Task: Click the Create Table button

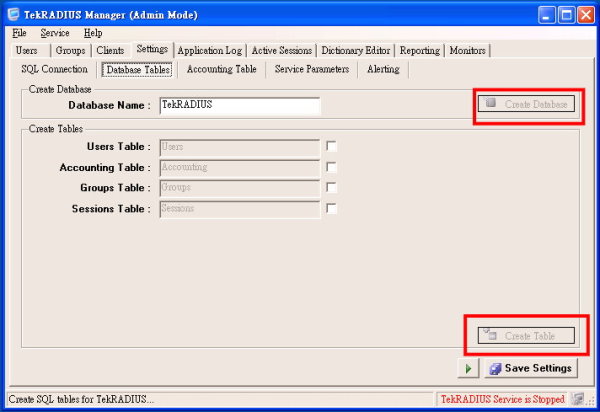Action: tap(527, 335)
